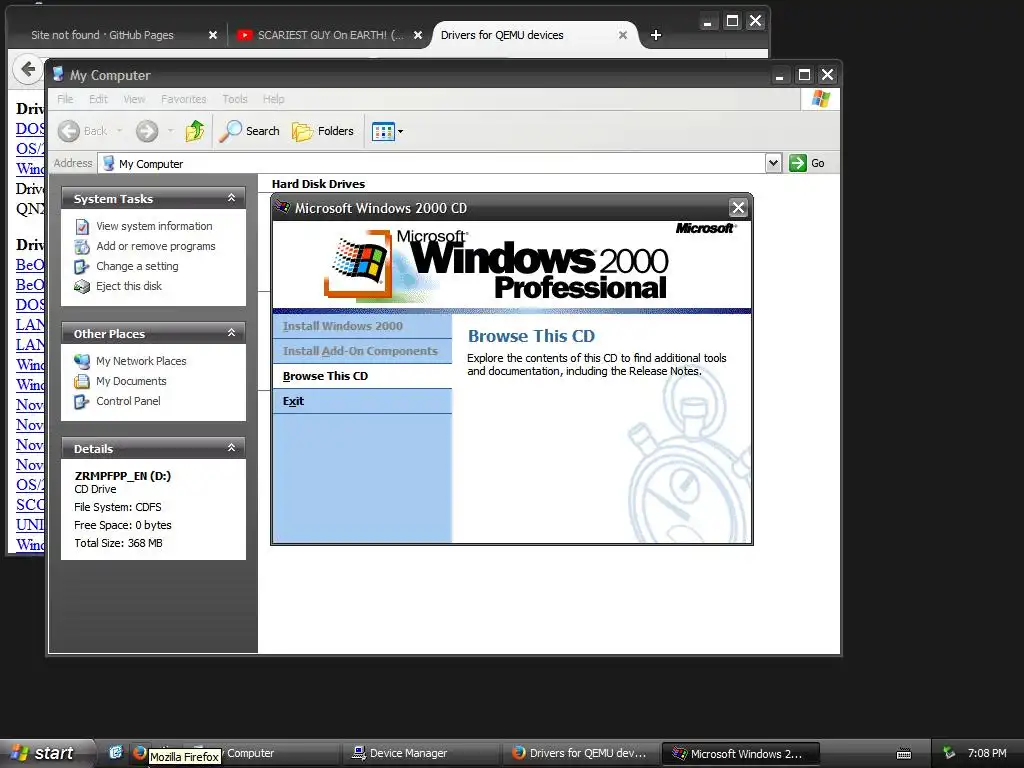Screen dimensions: 1024x768
Task: Click the ZRMPFPP_EN (D:) details text
Action: point(123,475)
